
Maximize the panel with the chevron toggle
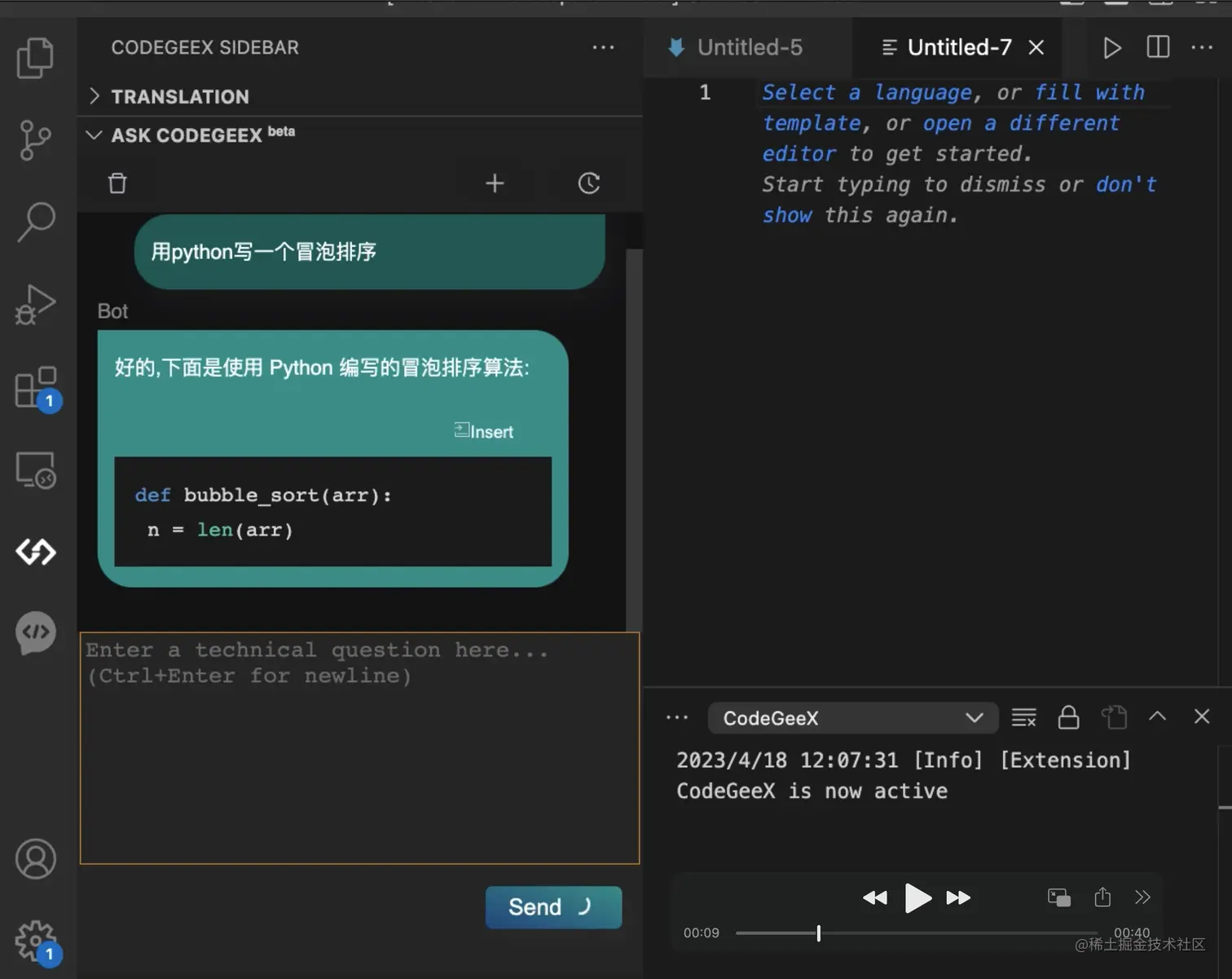coord(1157,717)
